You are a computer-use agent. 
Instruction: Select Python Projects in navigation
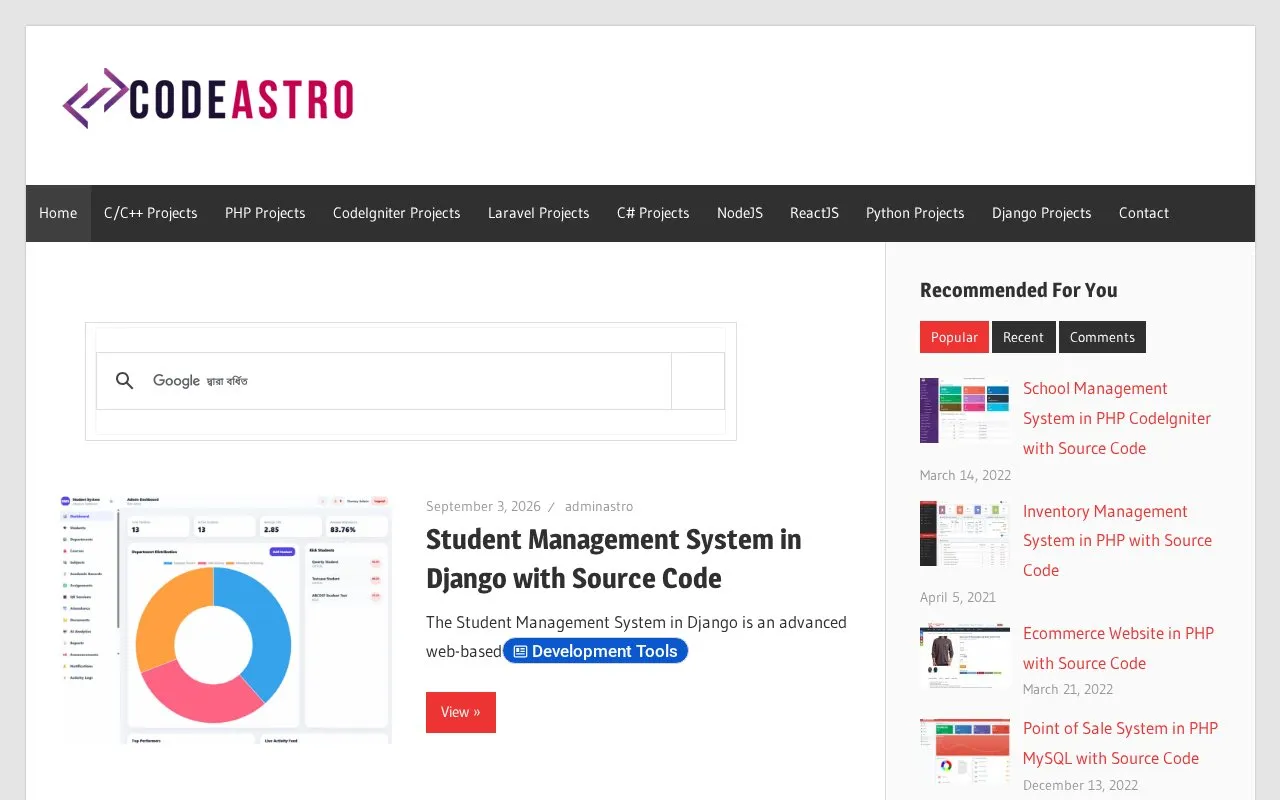click(915, 213)
